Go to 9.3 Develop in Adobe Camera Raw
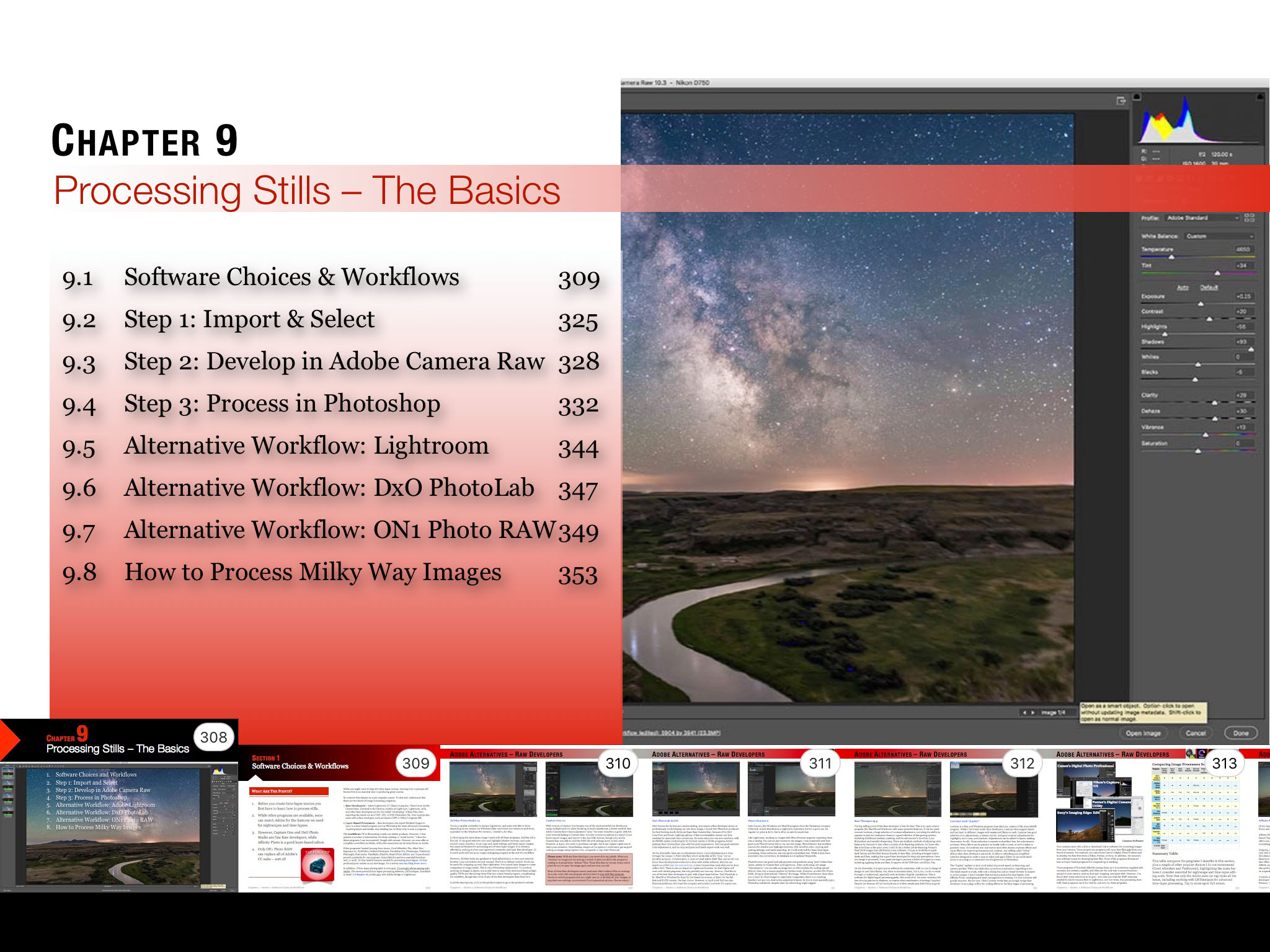This screenshot has height=952, width=1270. pyautogui.click(x=334, y=361)
